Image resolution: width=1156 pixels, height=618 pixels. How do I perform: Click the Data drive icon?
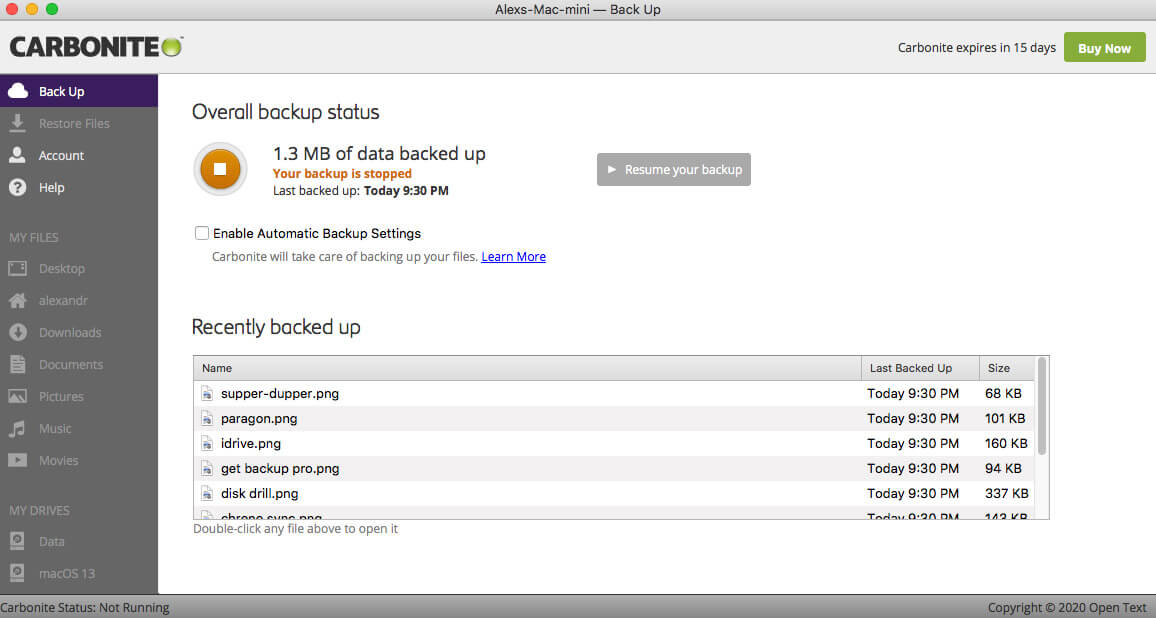pyautogui.click(x=17, y=542)
